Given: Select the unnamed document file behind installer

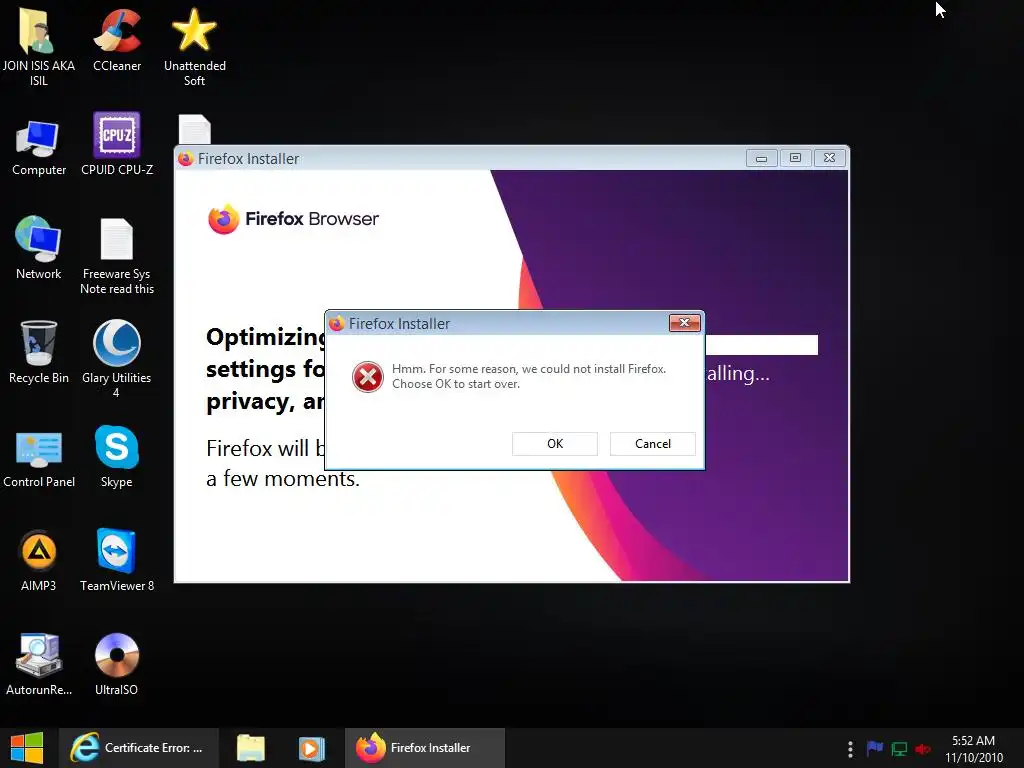Looking at the screenshot, I should point(195,129).
